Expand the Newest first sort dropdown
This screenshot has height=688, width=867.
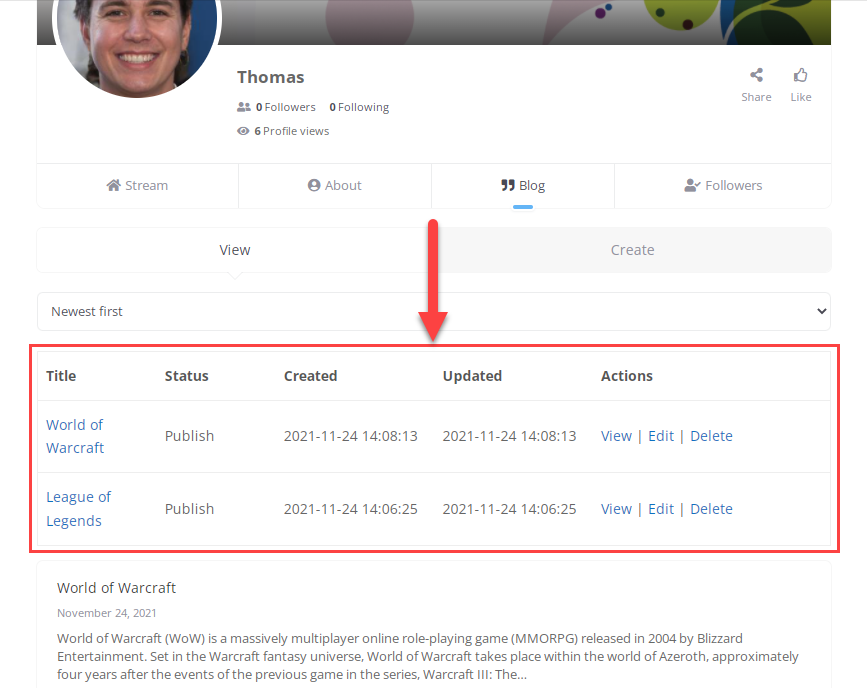(x=434, y=311)
